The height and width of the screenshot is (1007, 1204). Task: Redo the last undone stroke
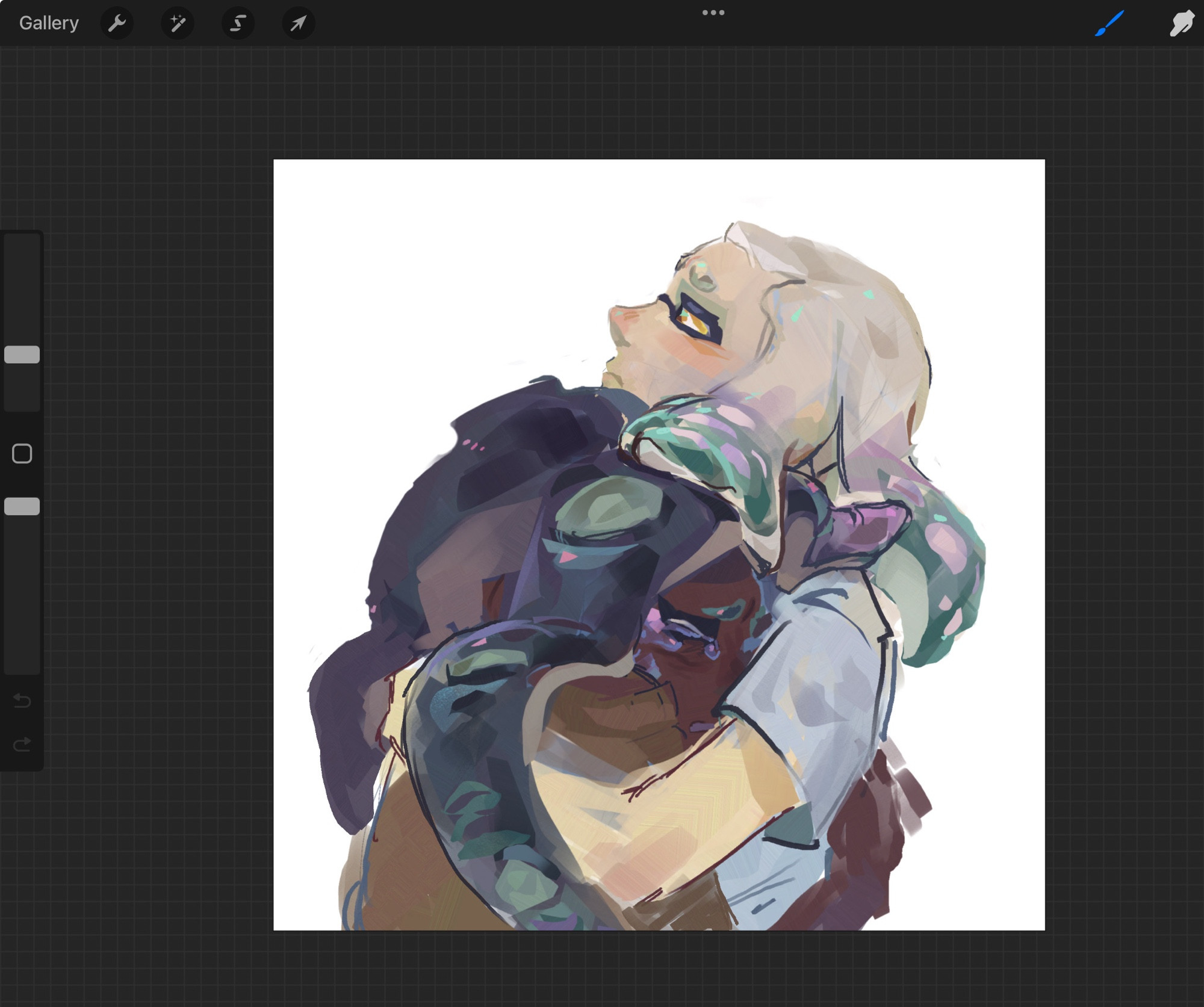click(x=22, y=745)
